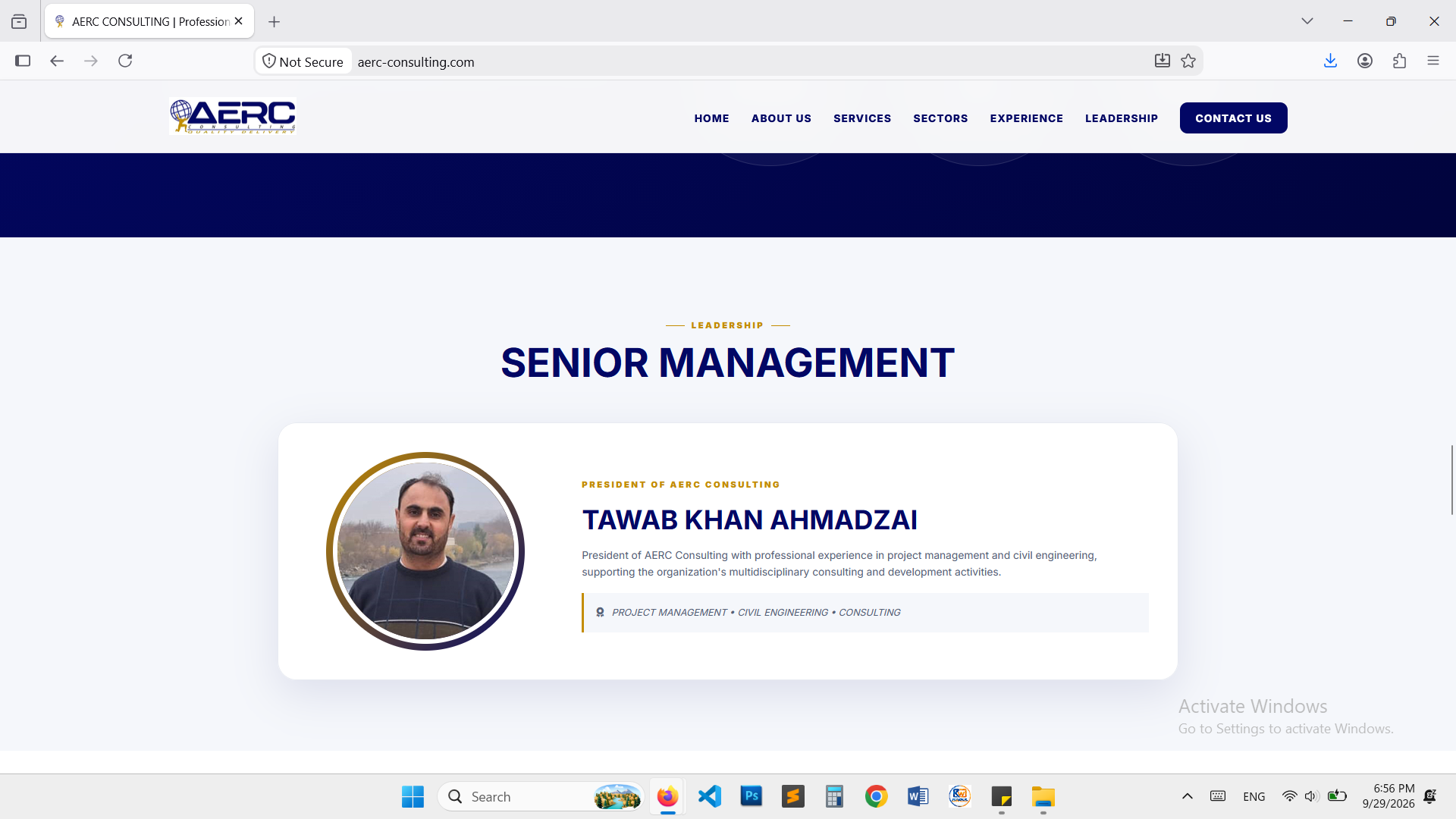
Task: Click the CONTACT US button
Action: [1233, 118]
